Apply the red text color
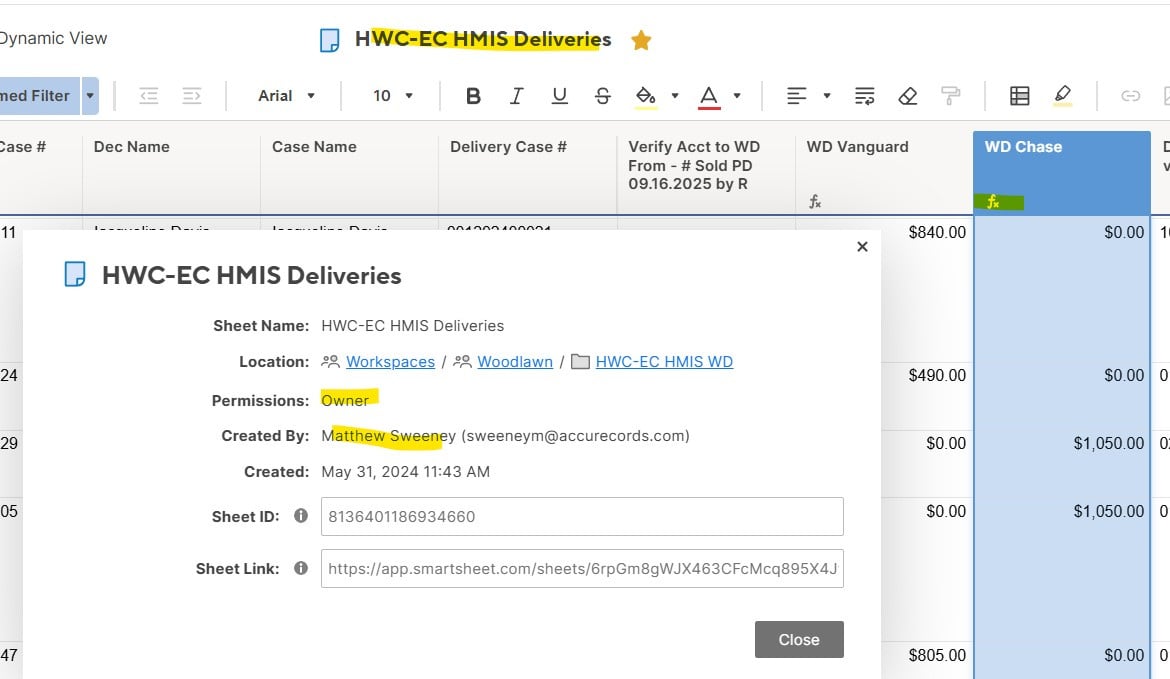This screenshot has height=679, width=1170. (709, 96)
